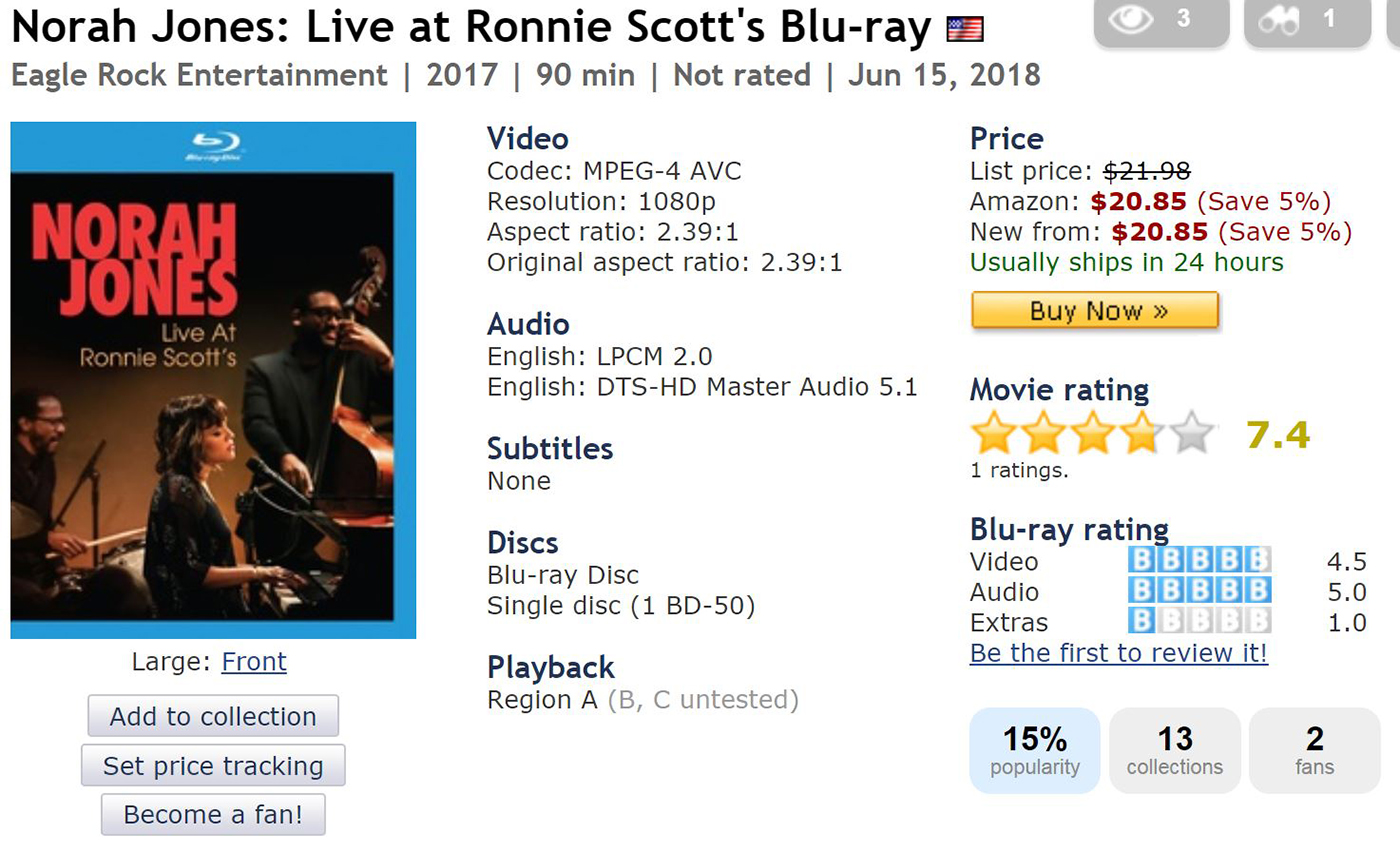Click the yellow Buy Now button
The image size is (1400, 852).
1095,311
